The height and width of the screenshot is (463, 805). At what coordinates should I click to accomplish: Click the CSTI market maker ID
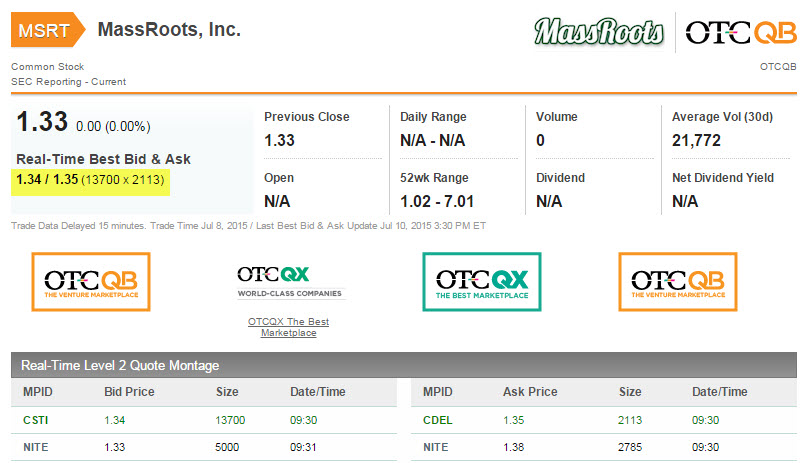click(35, 420)
